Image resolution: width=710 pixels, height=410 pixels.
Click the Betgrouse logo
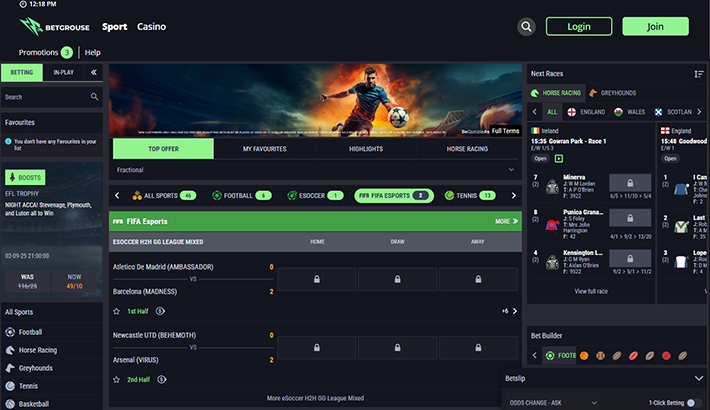(56, 27)
